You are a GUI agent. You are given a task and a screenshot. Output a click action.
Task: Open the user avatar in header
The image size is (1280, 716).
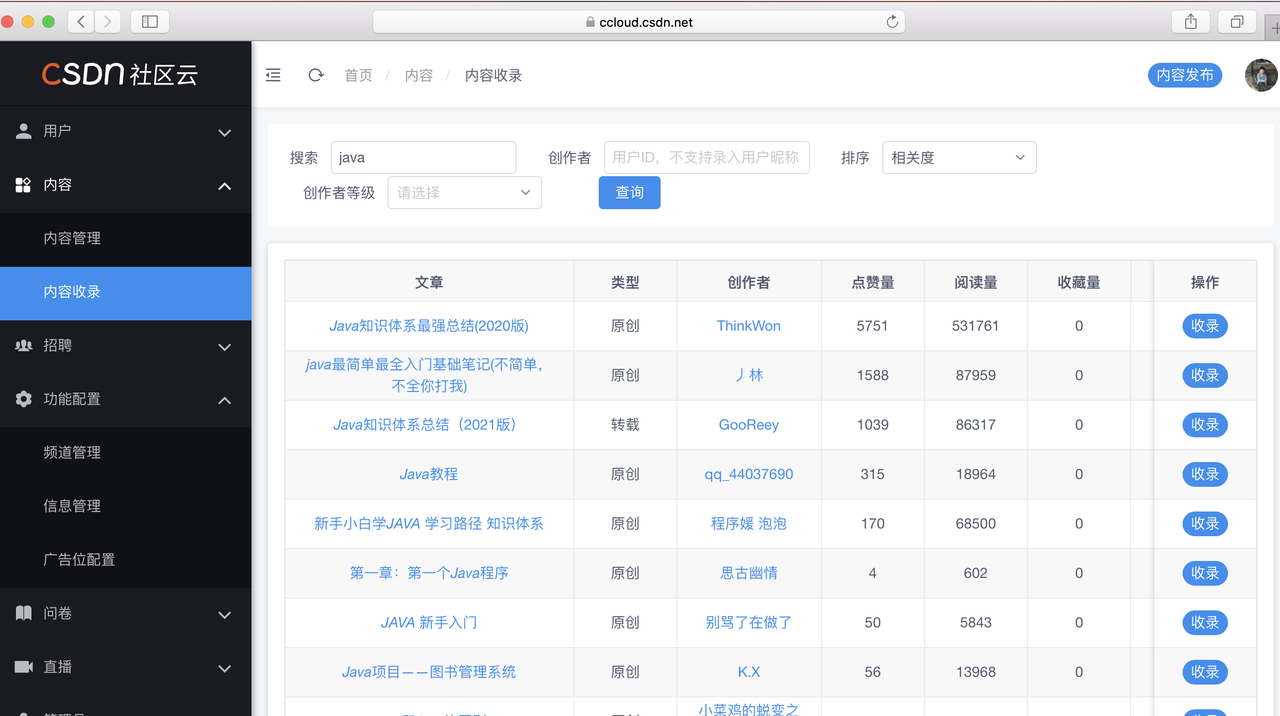1260,75
